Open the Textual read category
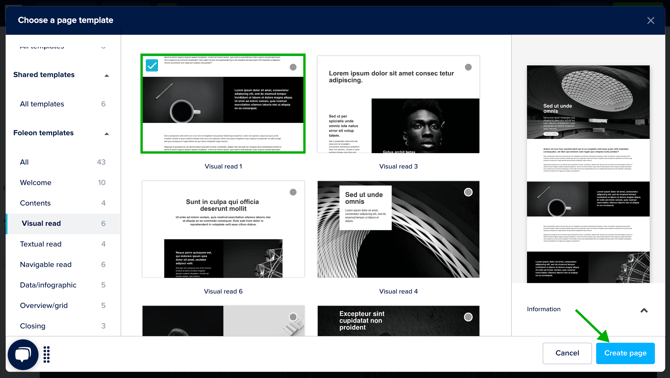The height and width of the screenshot is (378, 670). 63,244
